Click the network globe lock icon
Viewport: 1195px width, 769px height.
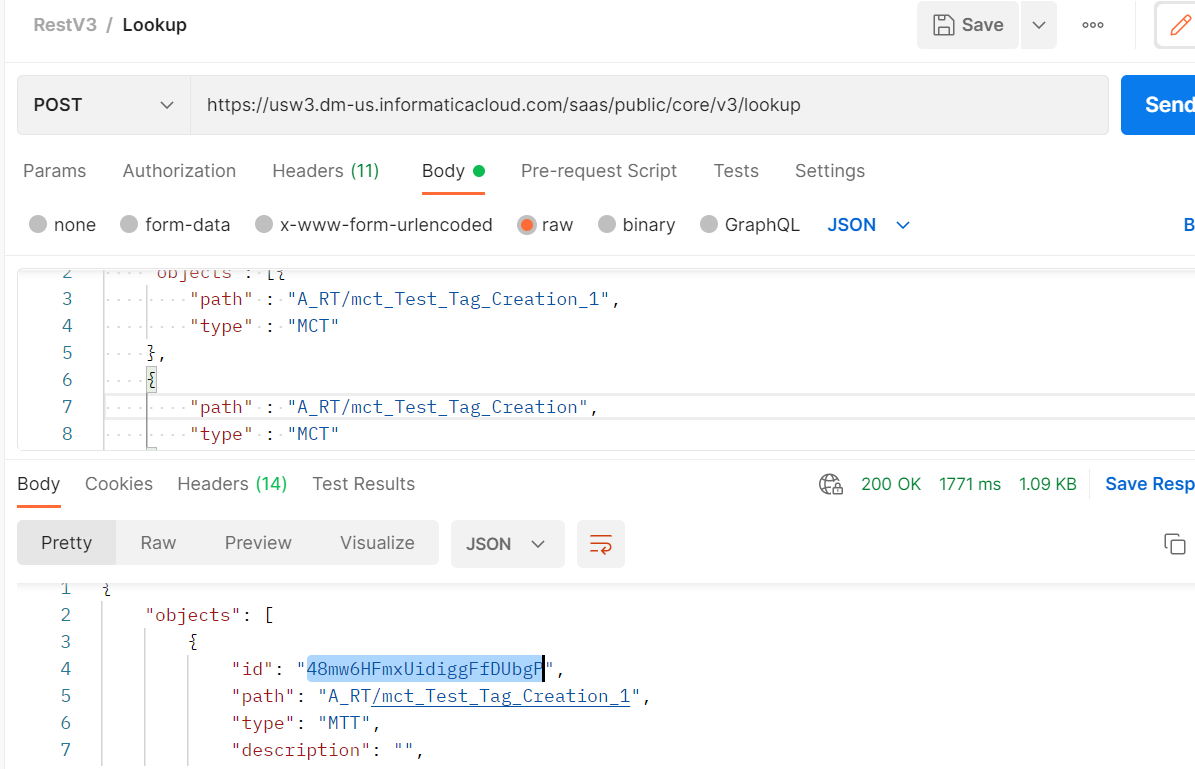tap(831, 484)
